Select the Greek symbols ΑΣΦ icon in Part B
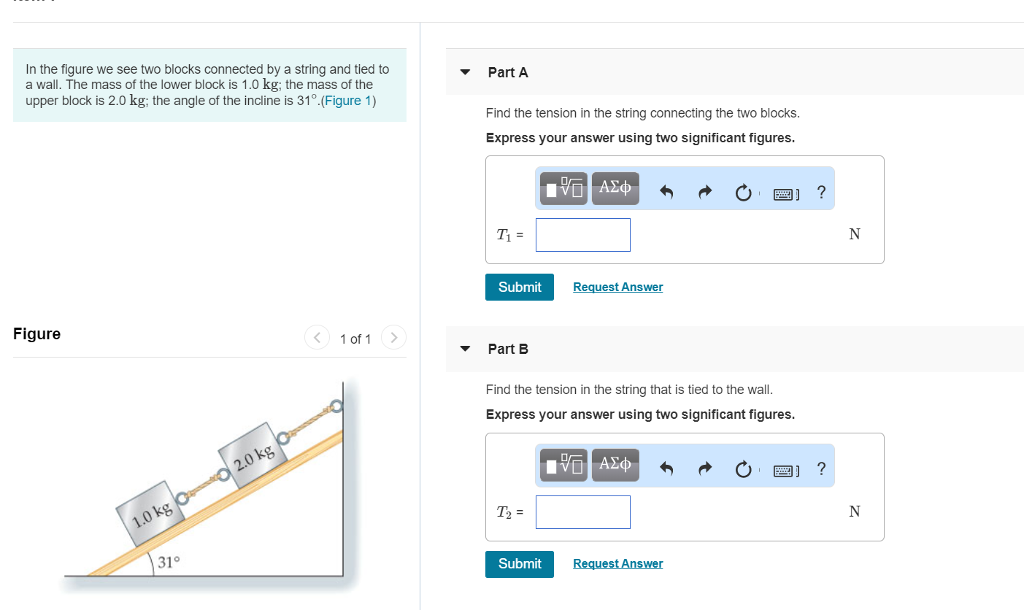1024x610 pixels. click(x=614, y=465)
